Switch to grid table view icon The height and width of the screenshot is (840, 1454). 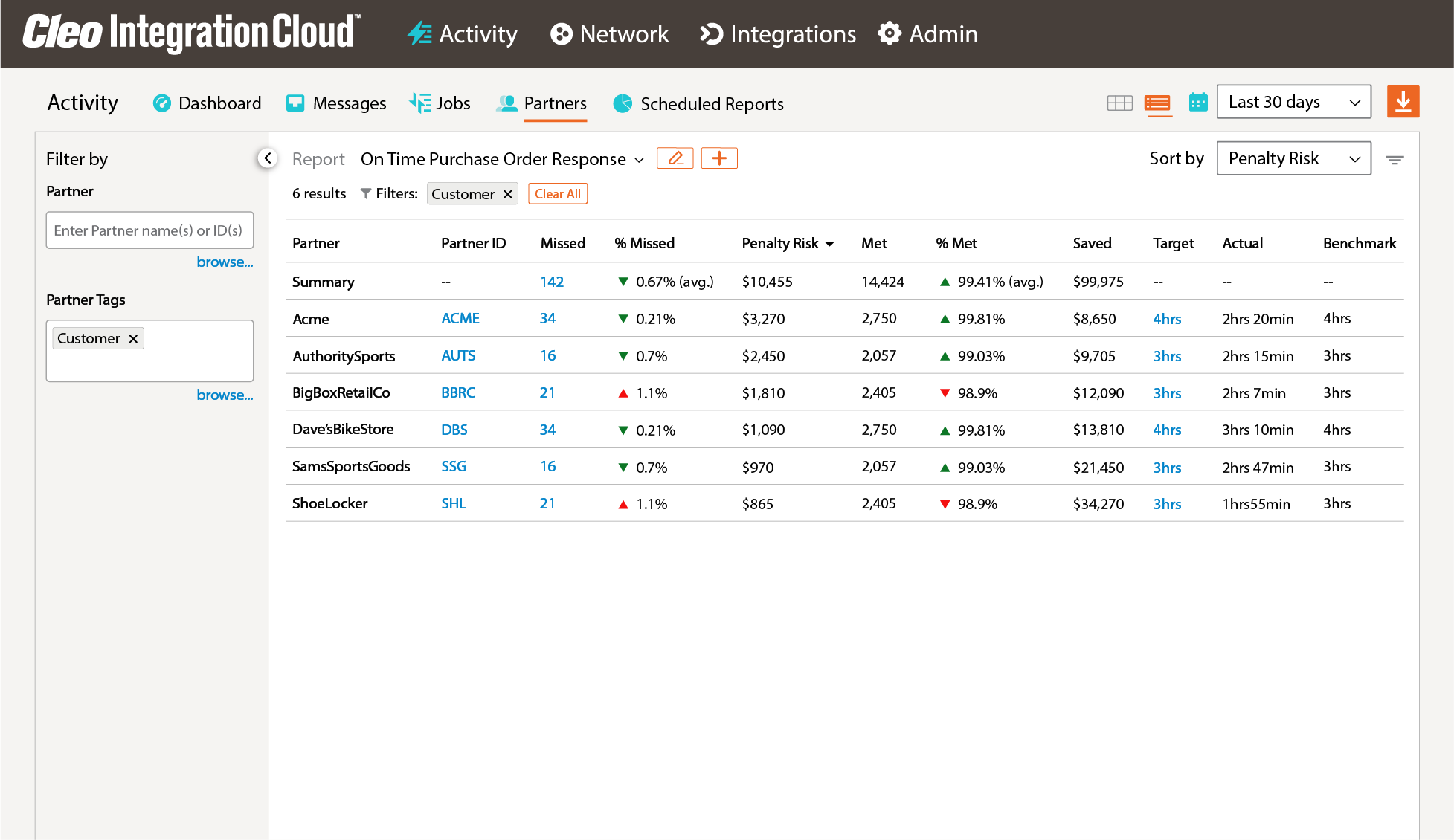pos(1119,103)
